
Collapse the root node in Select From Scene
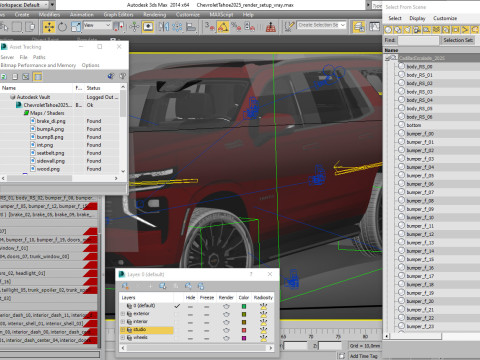click(x=387, y=58)
